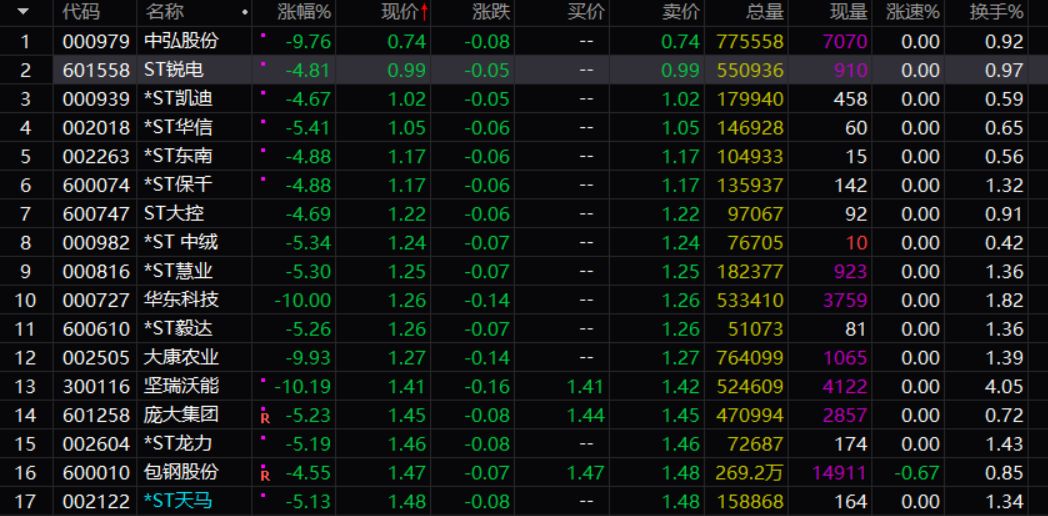Click red current volume 10
1048x516 pixels.
pos(857,243)
